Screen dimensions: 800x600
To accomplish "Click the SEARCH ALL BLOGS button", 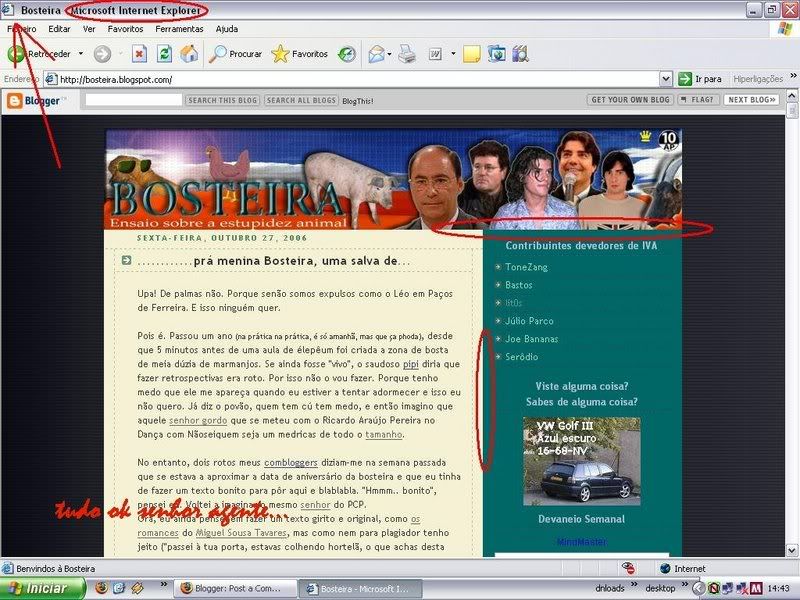I will pos(302,100).
